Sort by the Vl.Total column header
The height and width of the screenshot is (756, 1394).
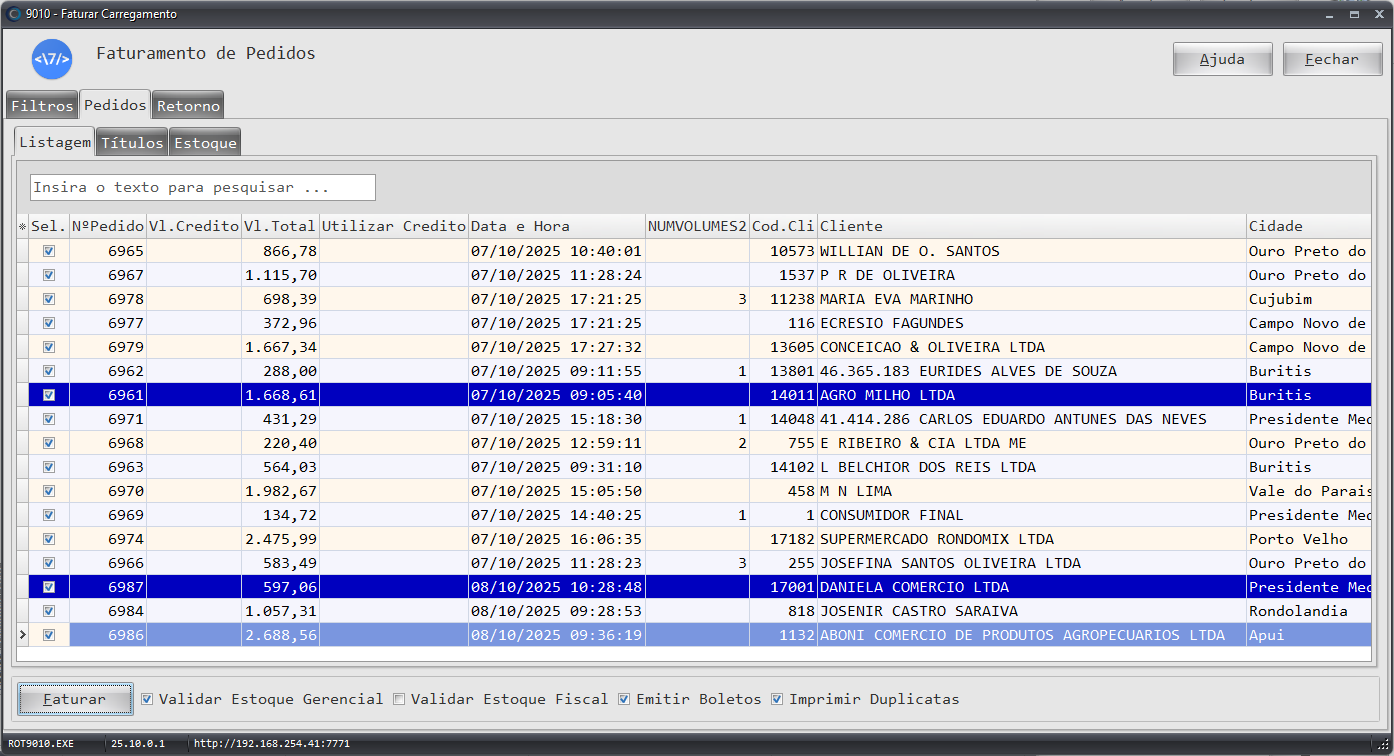[279, 227]
